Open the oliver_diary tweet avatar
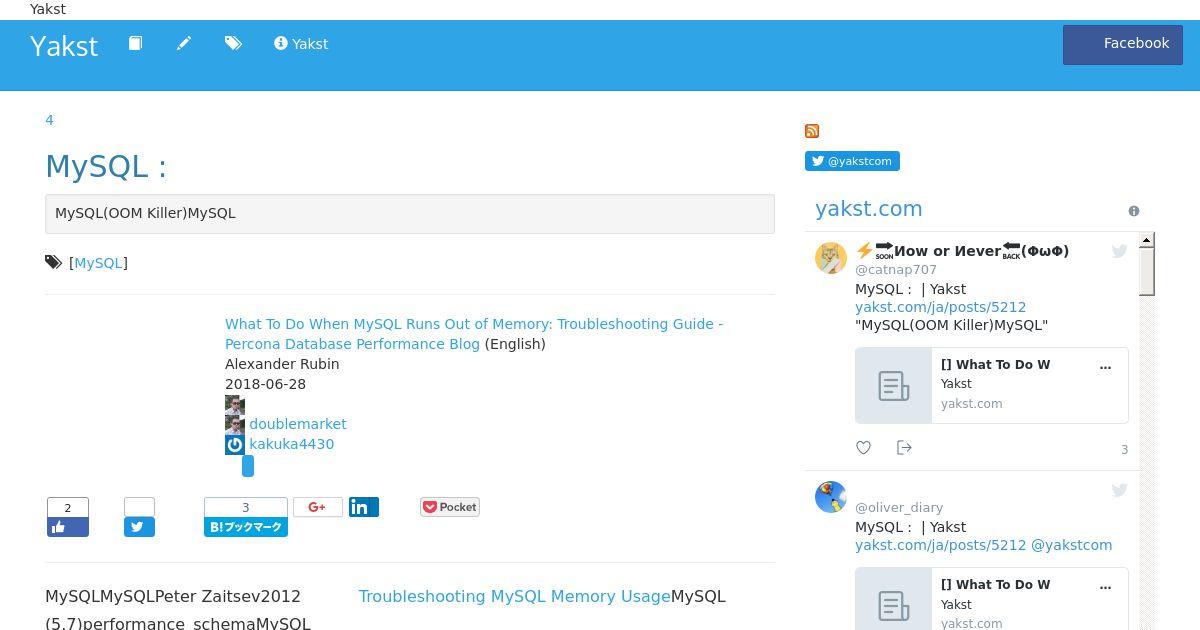 click(x=831, y=496)
